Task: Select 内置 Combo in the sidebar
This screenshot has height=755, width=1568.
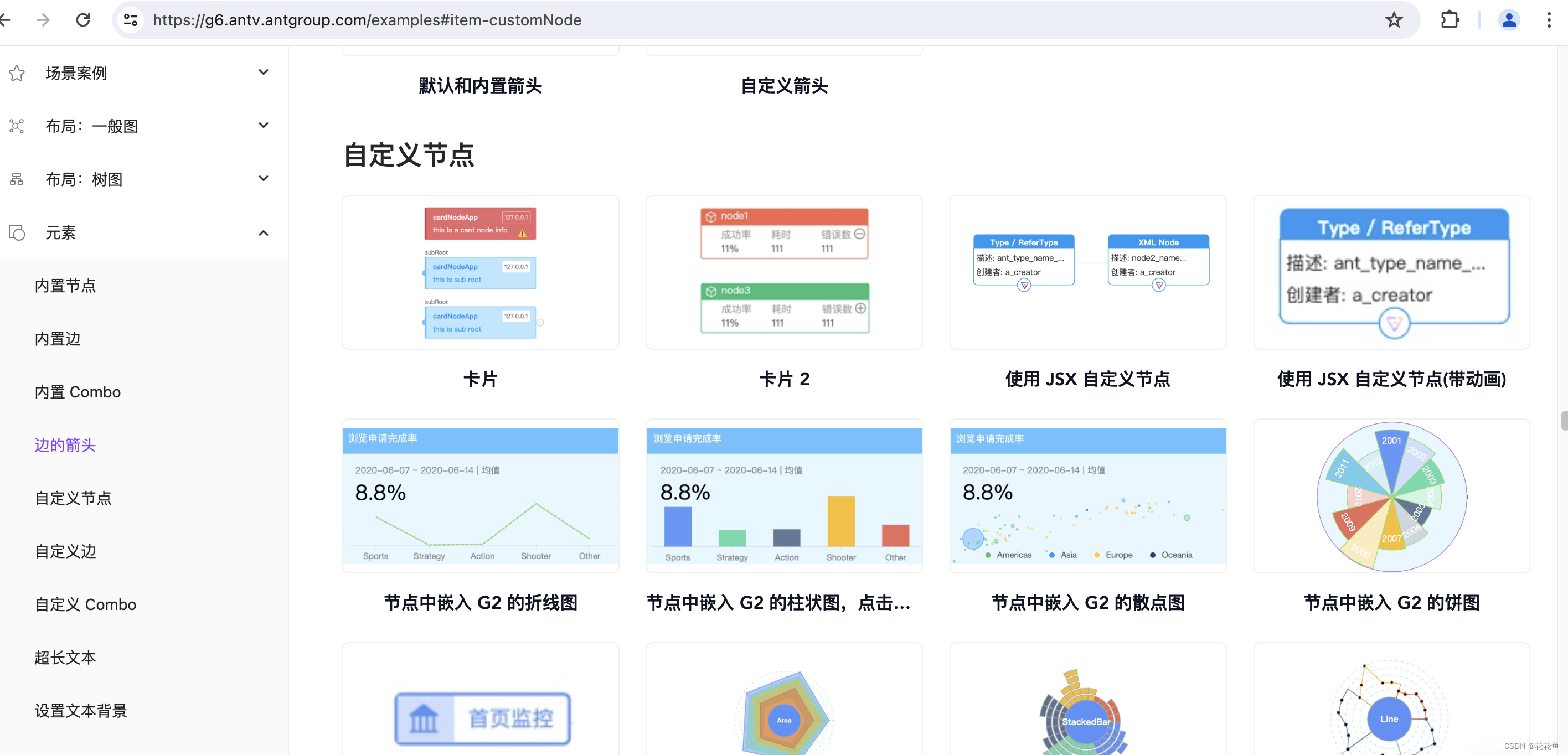Action: click(x=77, y=392)
